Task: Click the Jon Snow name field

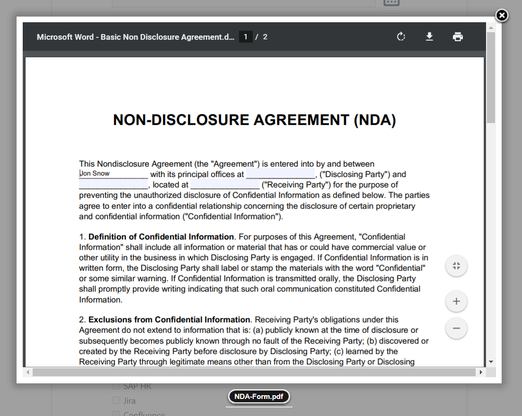Action: [x=113, y=174]
